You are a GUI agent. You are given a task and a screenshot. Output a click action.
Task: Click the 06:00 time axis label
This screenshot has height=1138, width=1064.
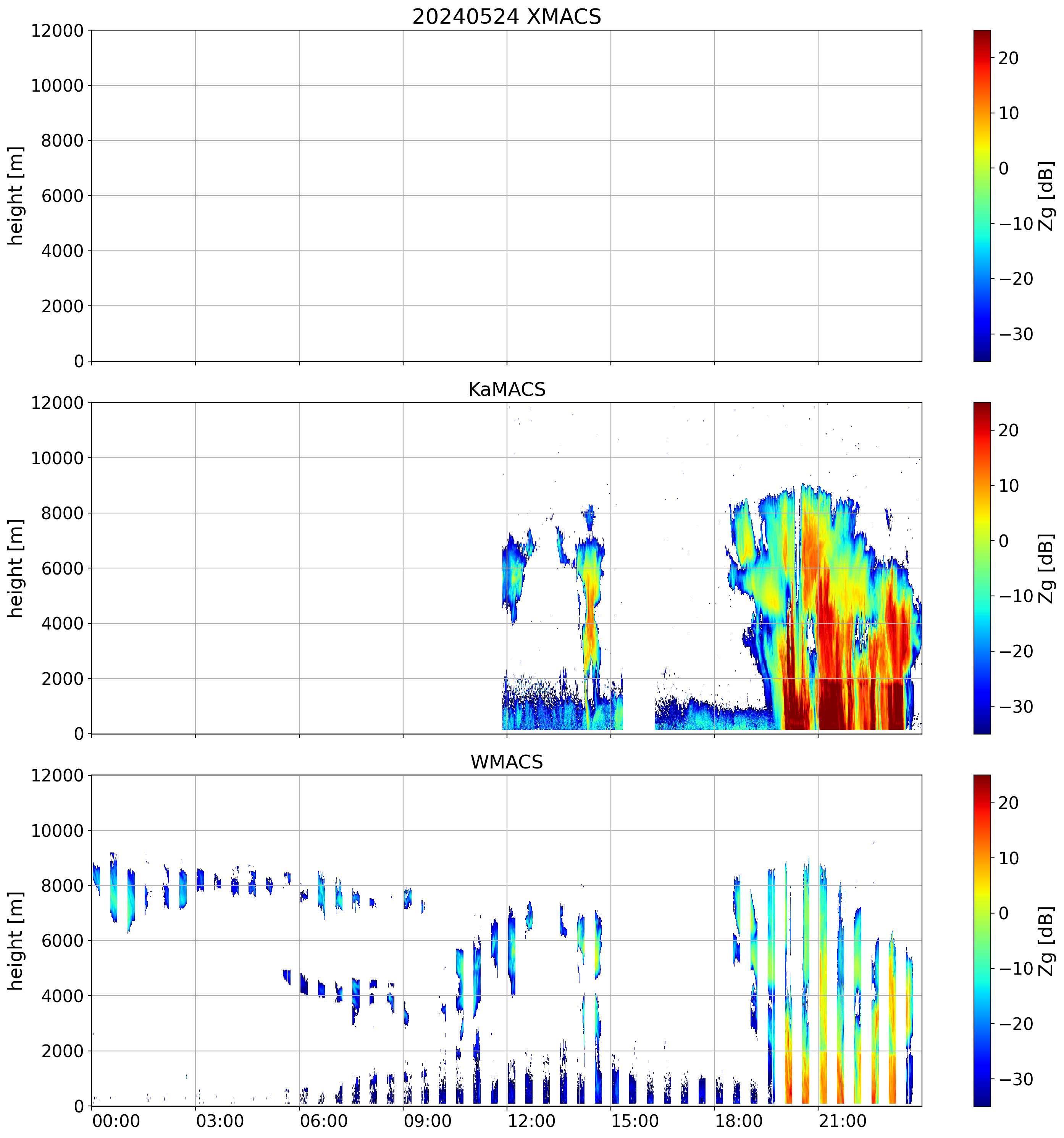(x=323, y=1121)
